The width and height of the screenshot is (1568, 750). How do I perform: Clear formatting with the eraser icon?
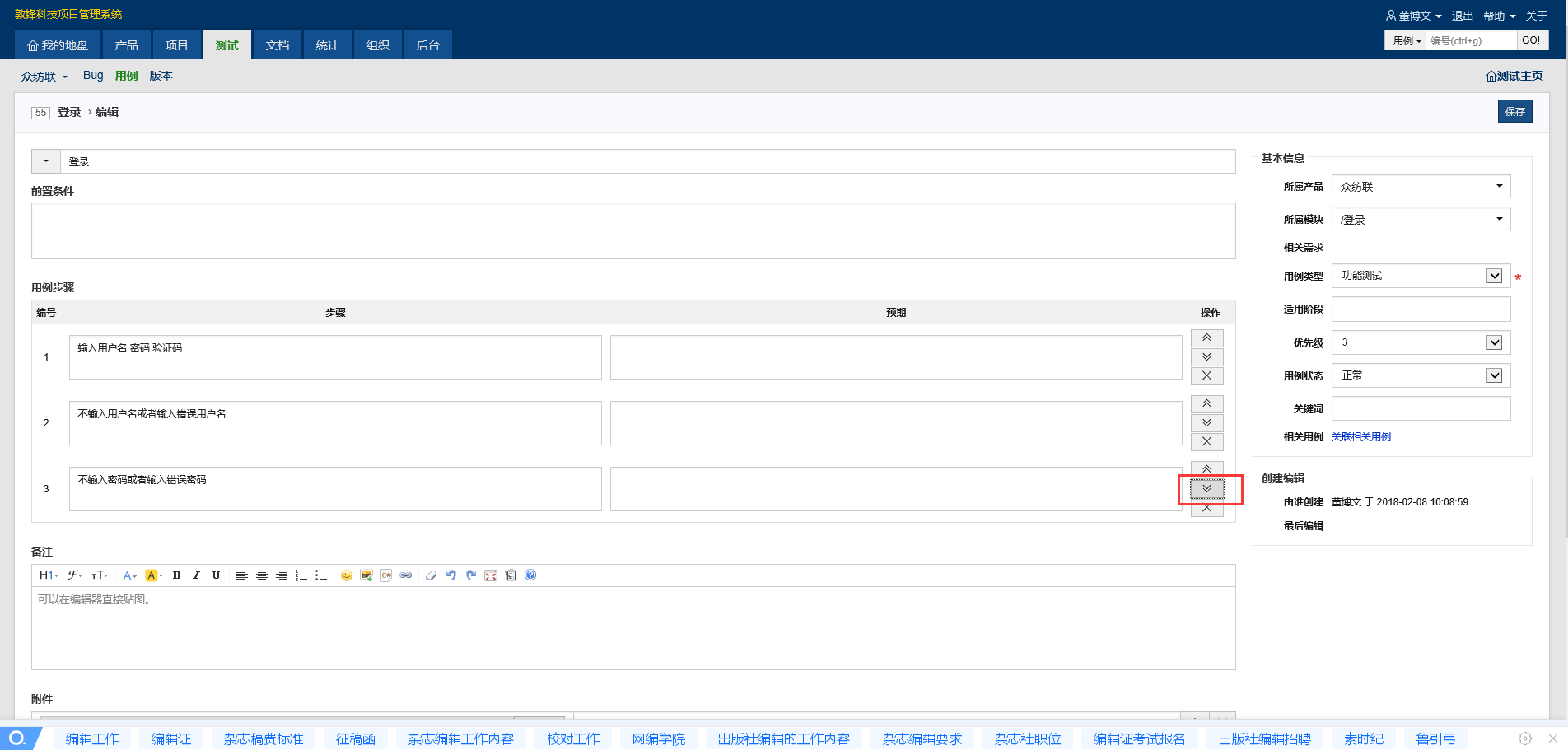pyautogui.click(x=431, y=575)
